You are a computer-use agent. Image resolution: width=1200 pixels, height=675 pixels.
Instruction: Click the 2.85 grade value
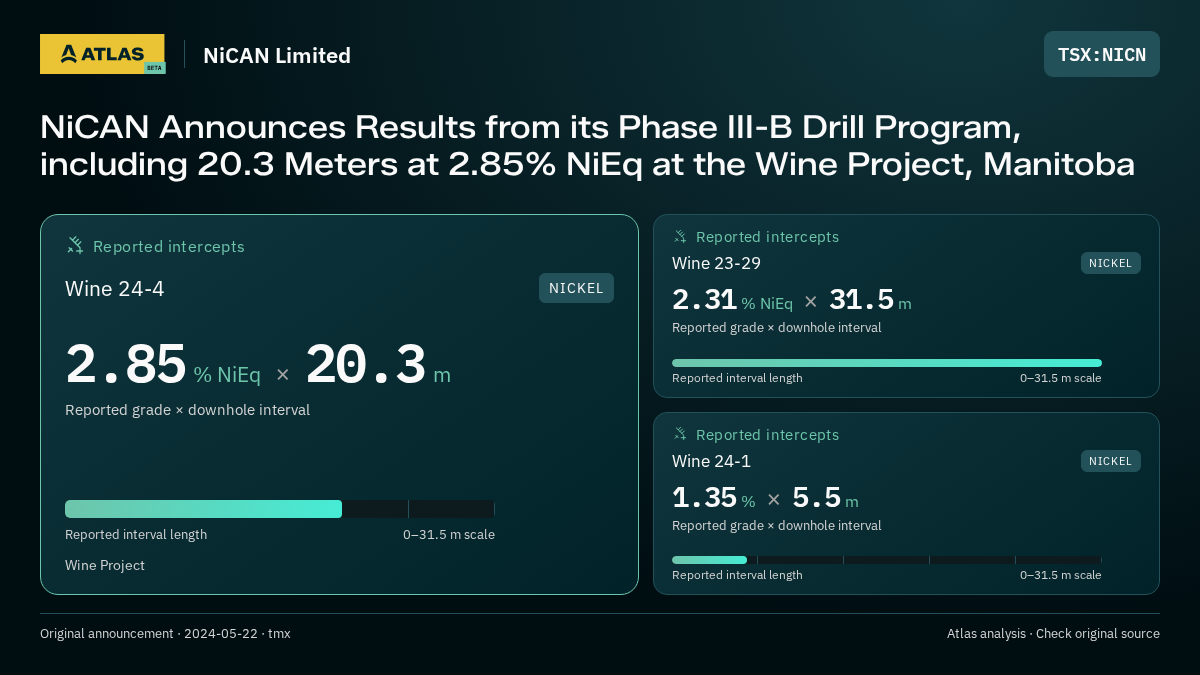click(x=126, y=365)
